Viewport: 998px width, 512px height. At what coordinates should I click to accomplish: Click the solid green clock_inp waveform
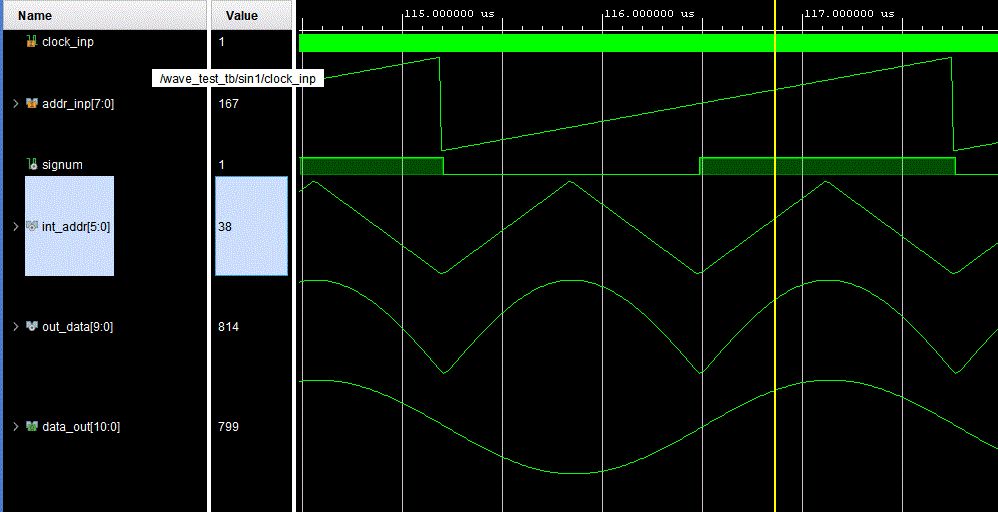[648, 43]
